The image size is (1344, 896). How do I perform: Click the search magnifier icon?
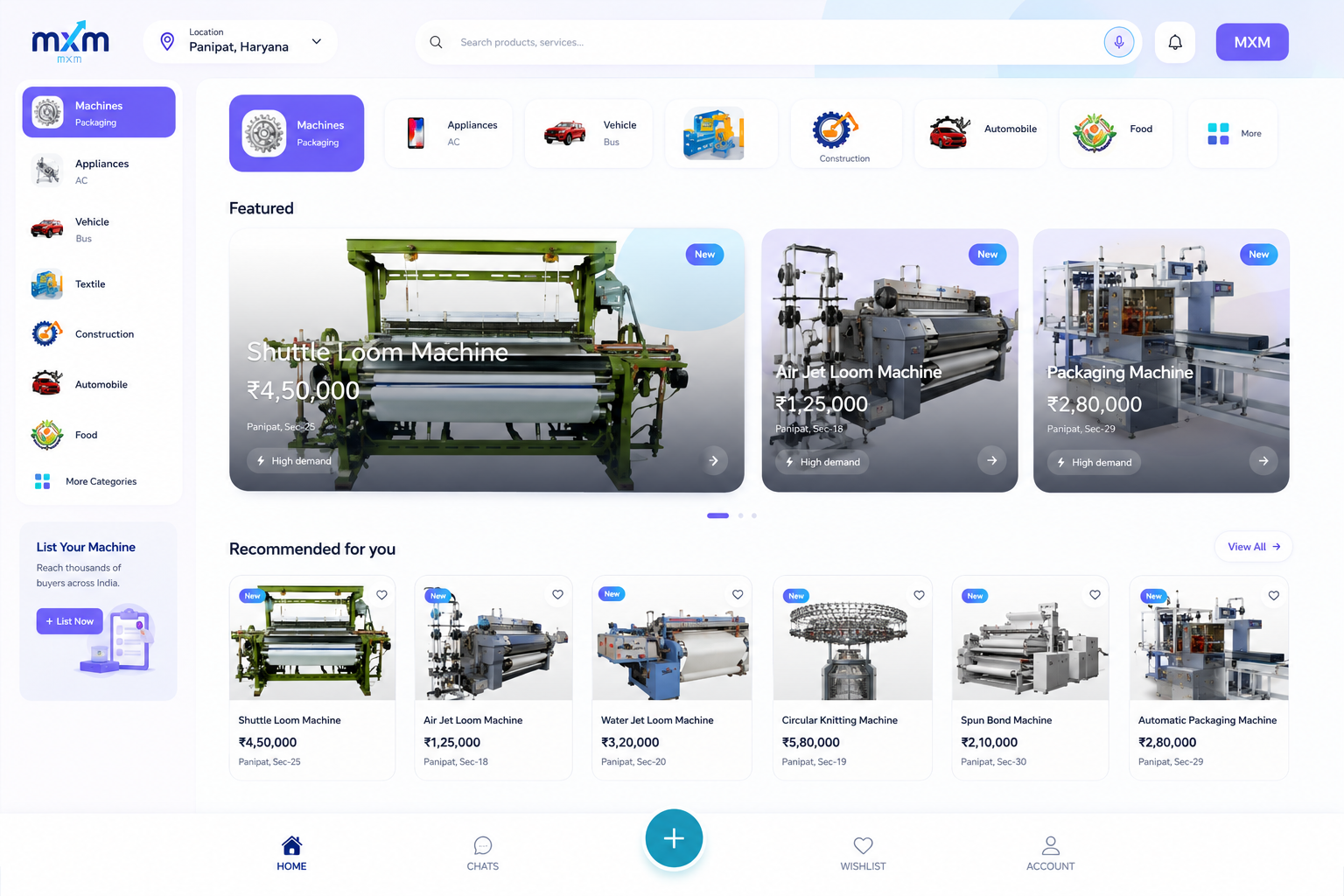point(436,42)
